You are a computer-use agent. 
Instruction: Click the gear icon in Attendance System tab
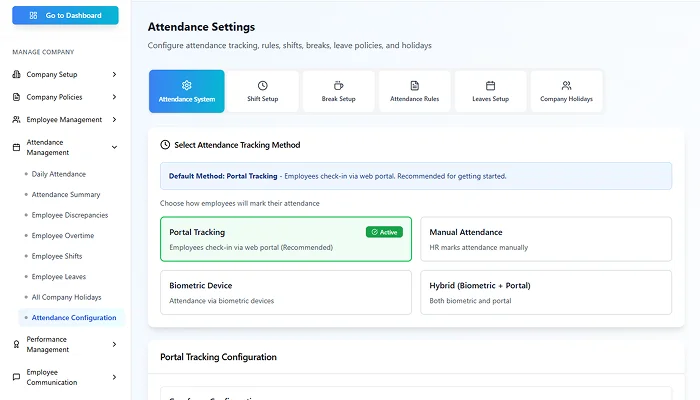click(x=187, y=86)
